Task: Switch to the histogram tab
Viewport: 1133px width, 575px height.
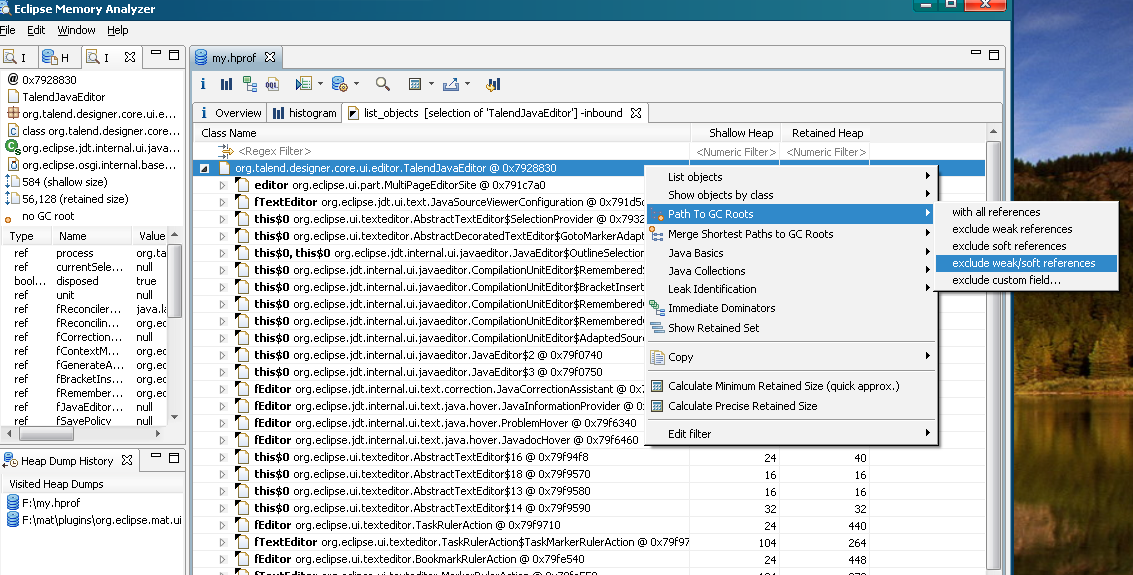Action: (304, 113)
